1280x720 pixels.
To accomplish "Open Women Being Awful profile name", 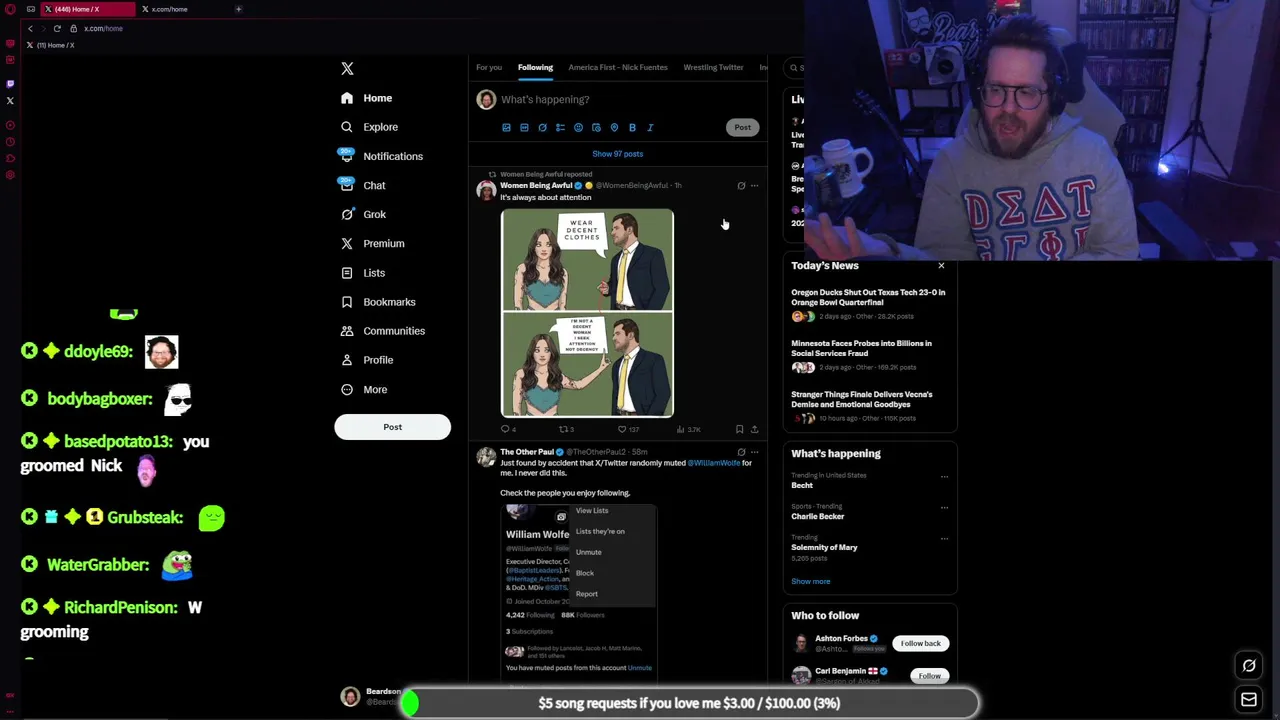I will 536,185.
